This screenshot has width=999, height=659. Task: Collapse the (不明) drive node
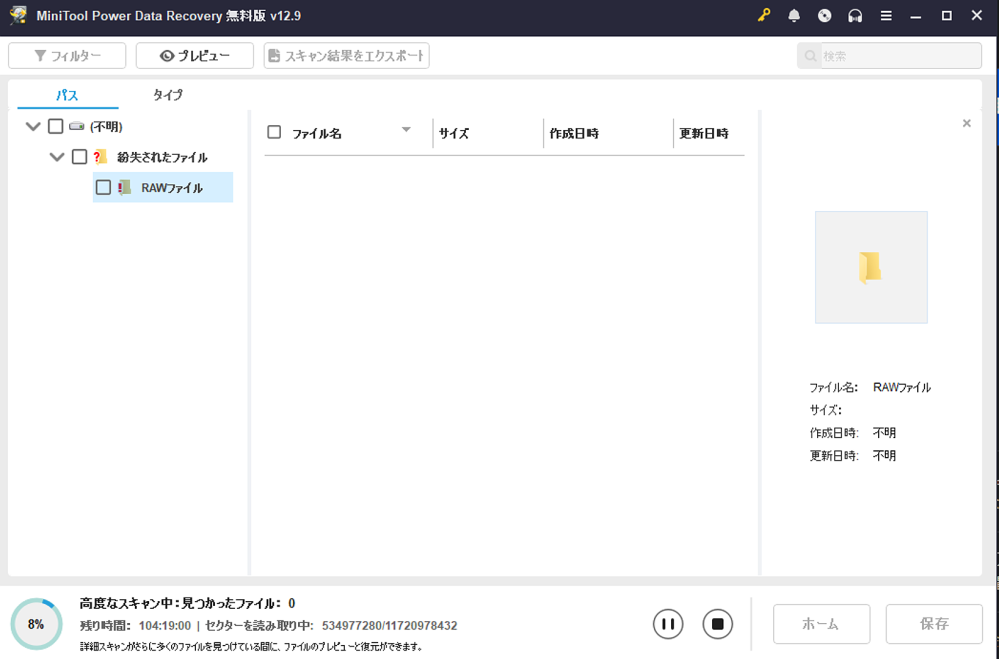[32, 126]
